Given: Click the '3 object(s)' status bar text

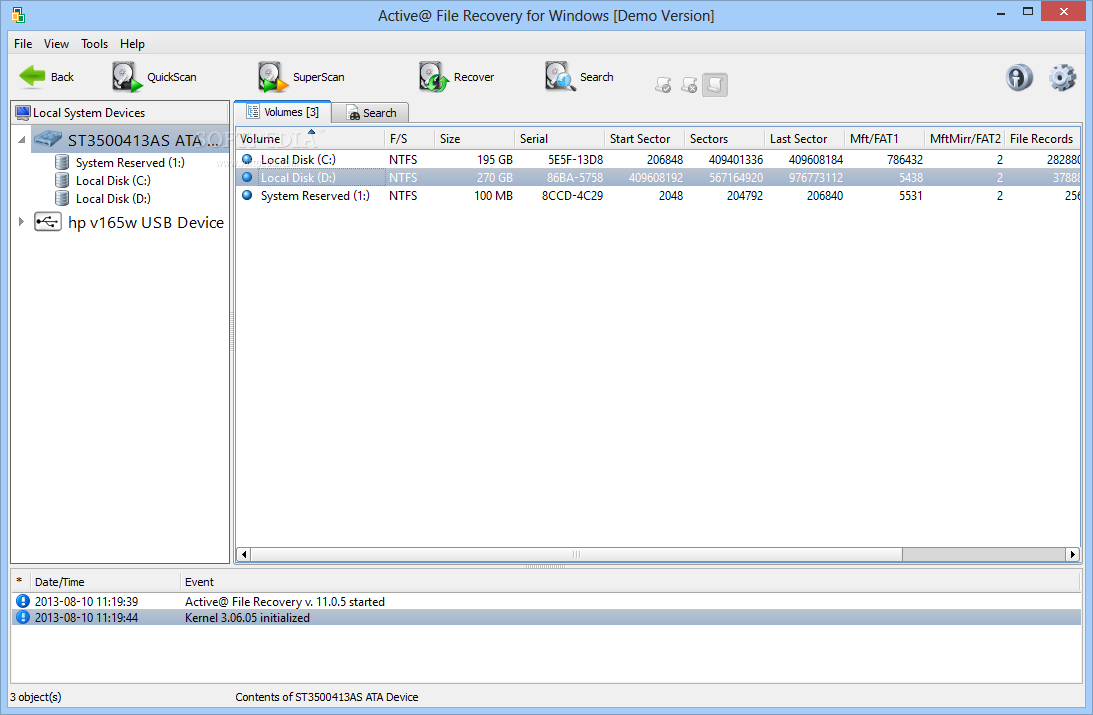Looking at the screenshot, I should click(36, 697).
